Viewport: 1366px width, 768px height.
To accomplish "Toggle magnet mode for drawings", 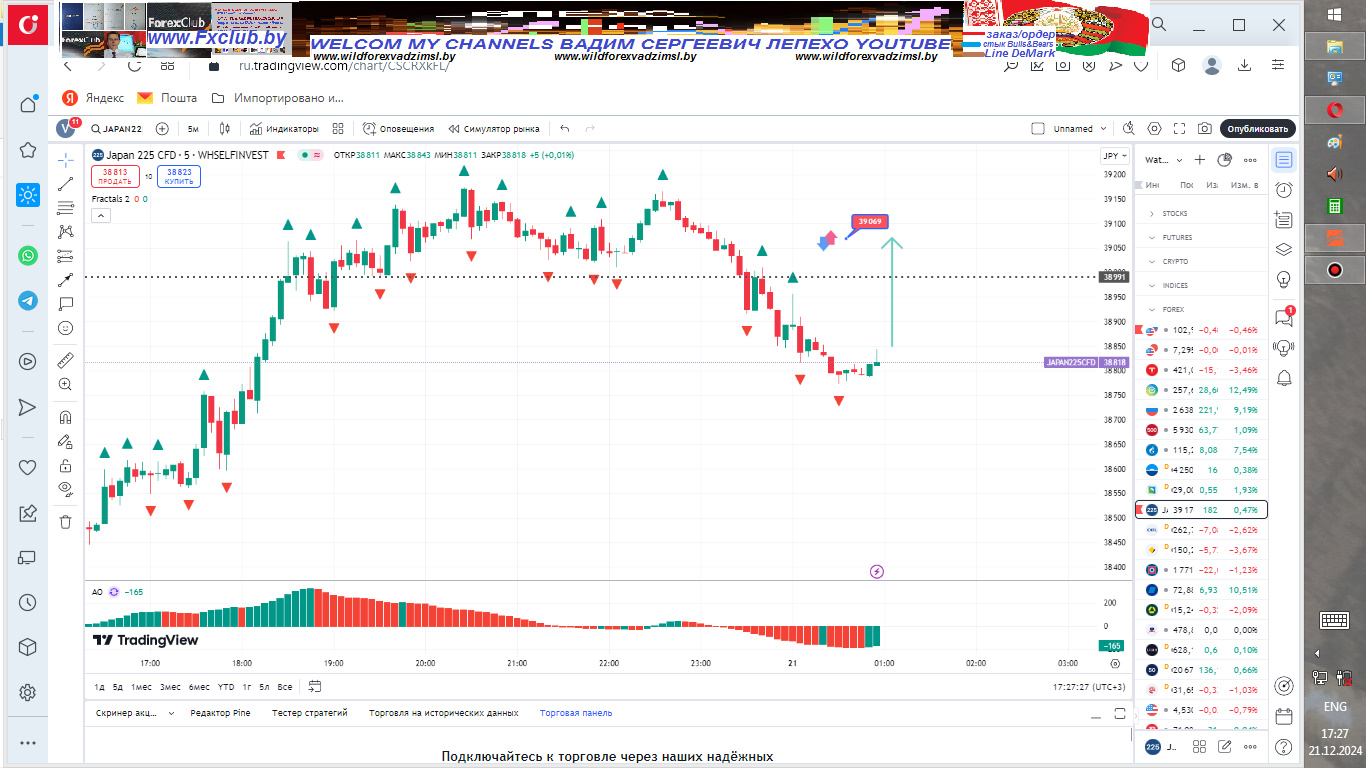I will click(65, 417).
